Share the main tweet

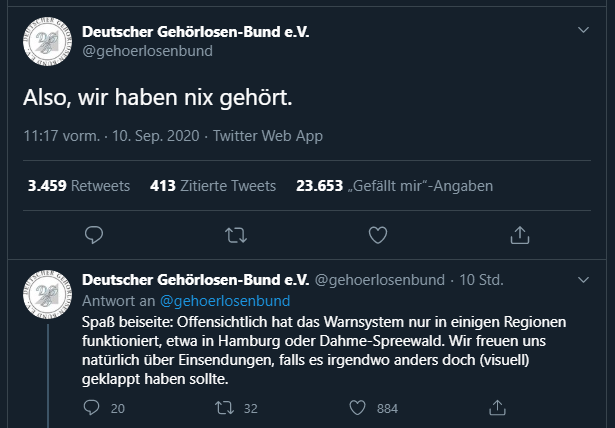coord(520,235)
